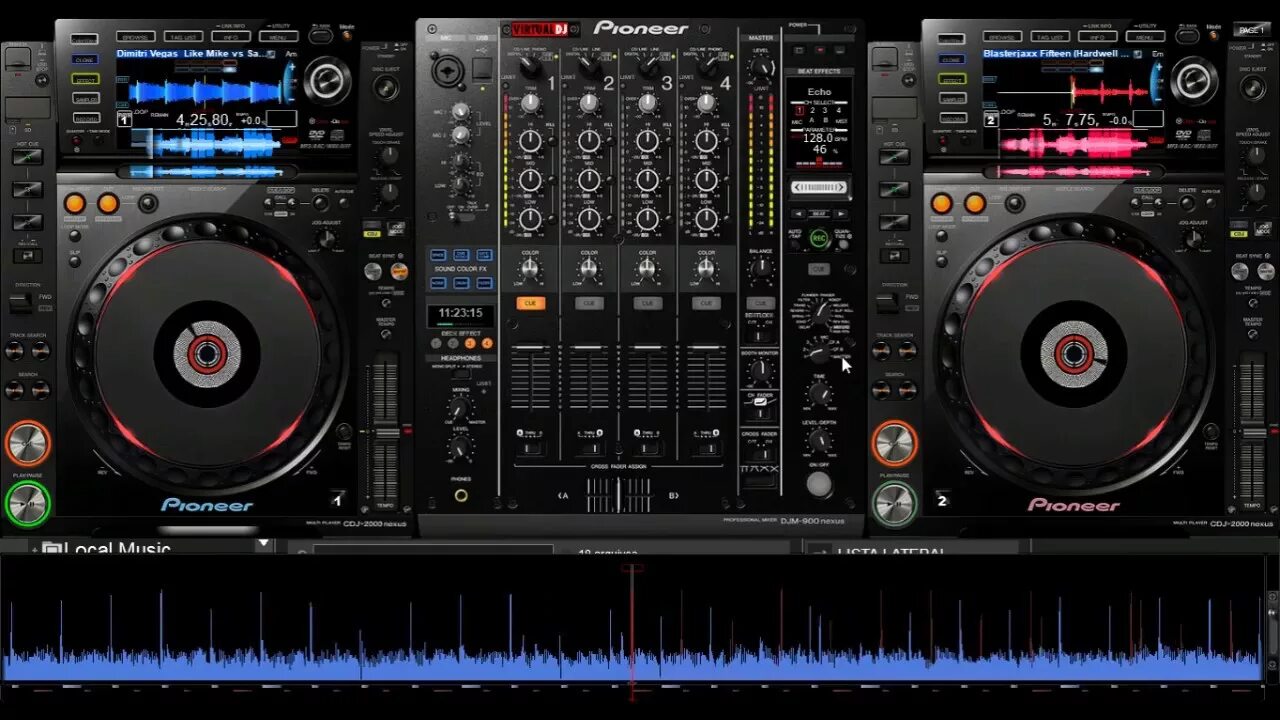Click the RECORD button on deck 1

click(84, 117)
